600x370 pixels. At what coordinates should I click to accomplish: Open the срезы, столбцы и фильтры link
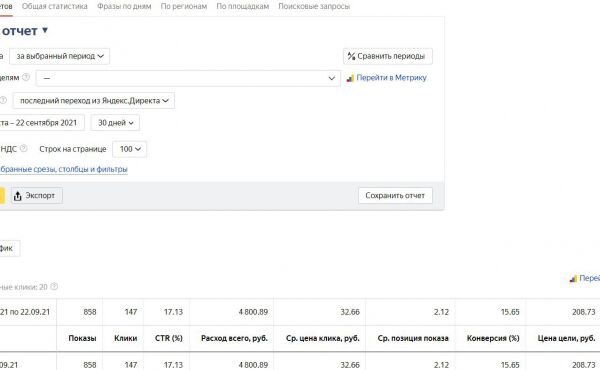click(x=64, y=169)
